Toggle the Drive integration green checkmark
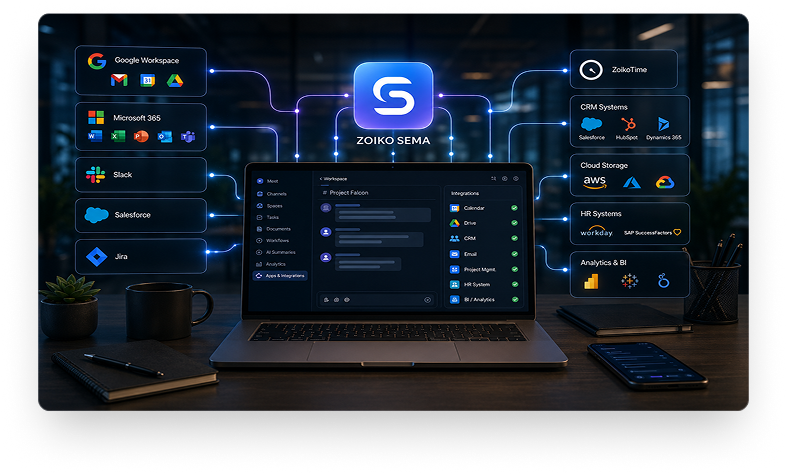The width and height of the screenshot is (787, 475). coord(514,223)
